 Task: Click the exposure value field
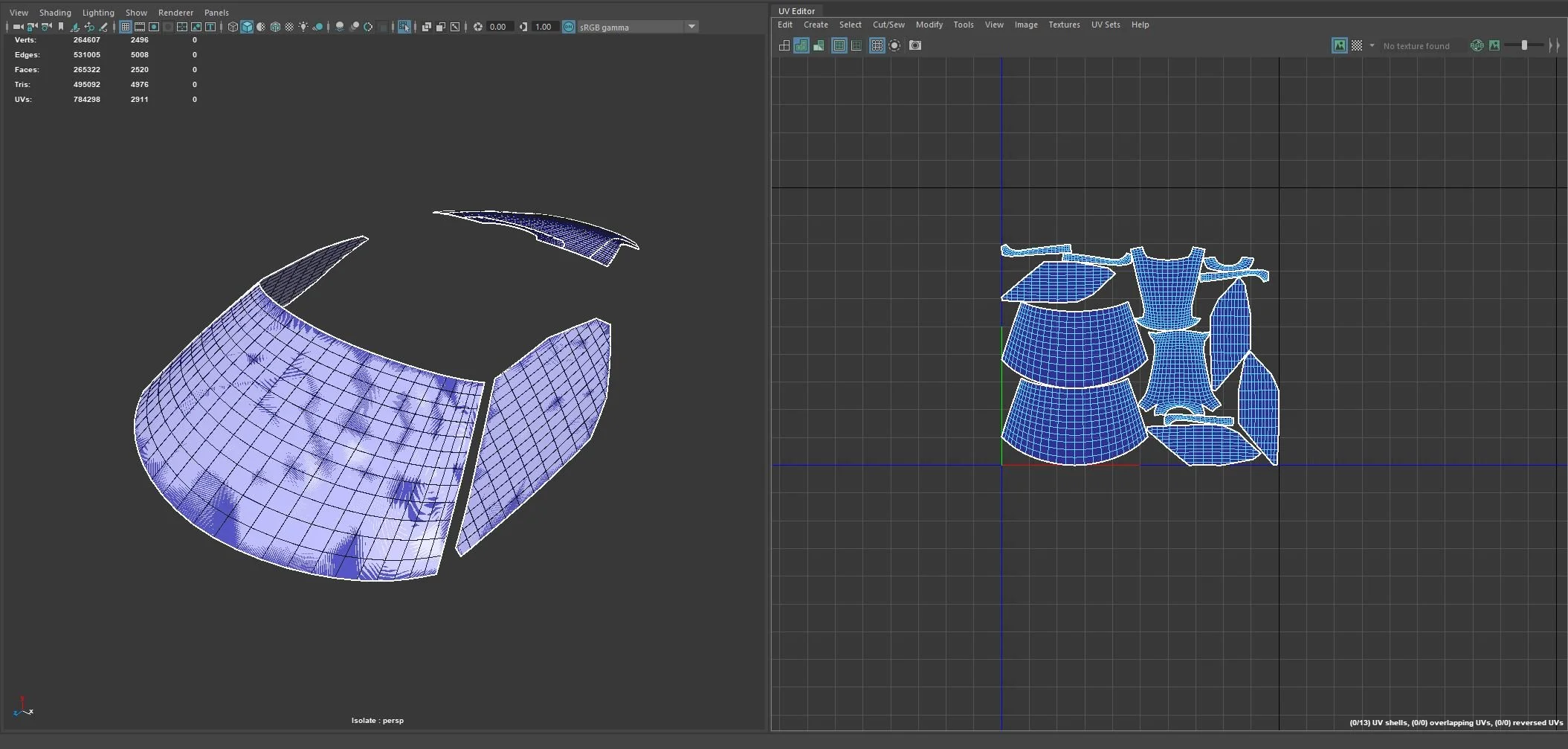pyautogui.click(x=498, y=27)
